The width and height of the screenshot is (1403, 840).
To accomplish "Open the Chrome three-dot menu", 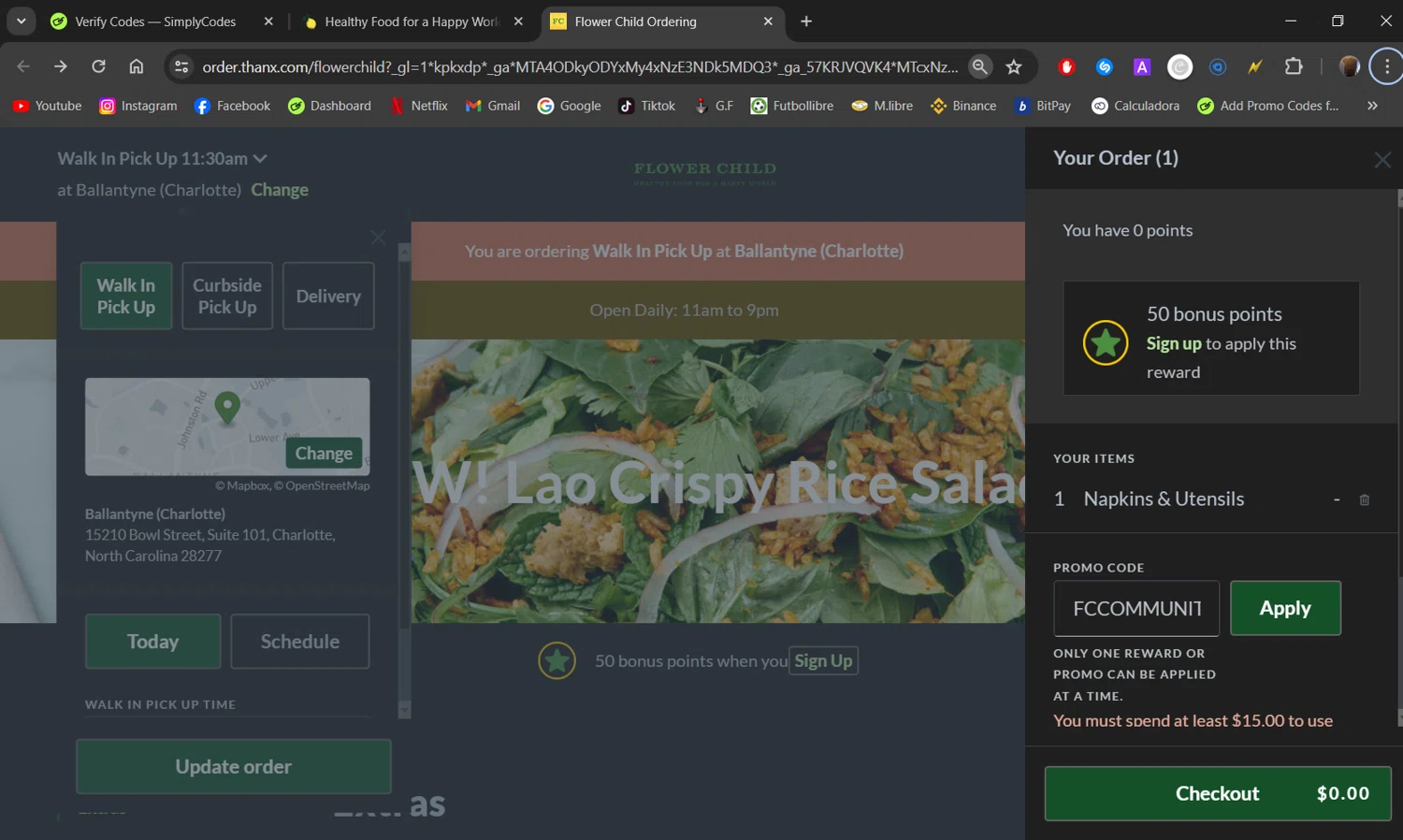I will click(x=1387, y=66).
